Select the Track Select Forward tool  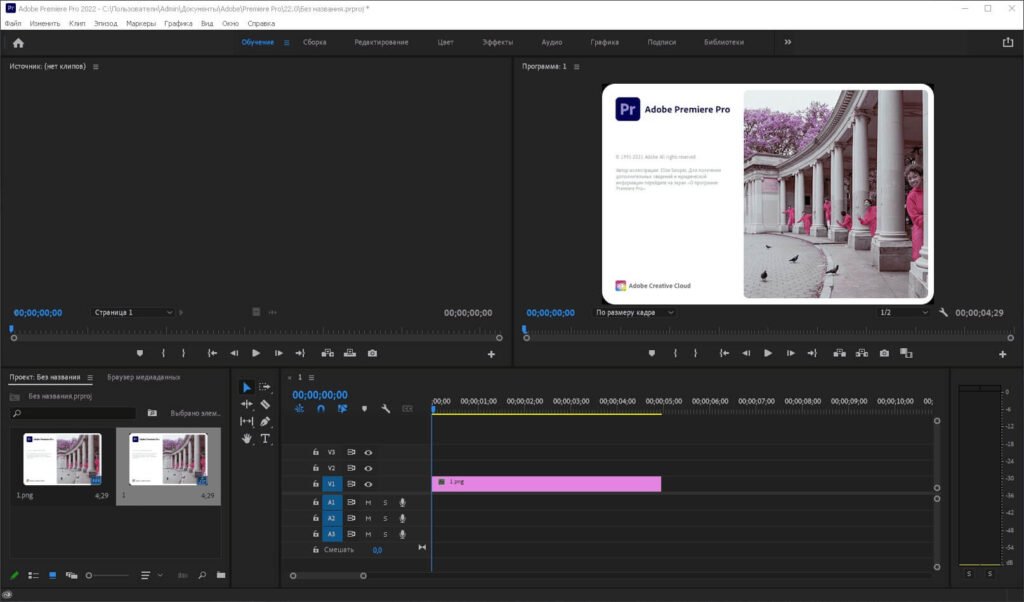(x=264, y=387)
